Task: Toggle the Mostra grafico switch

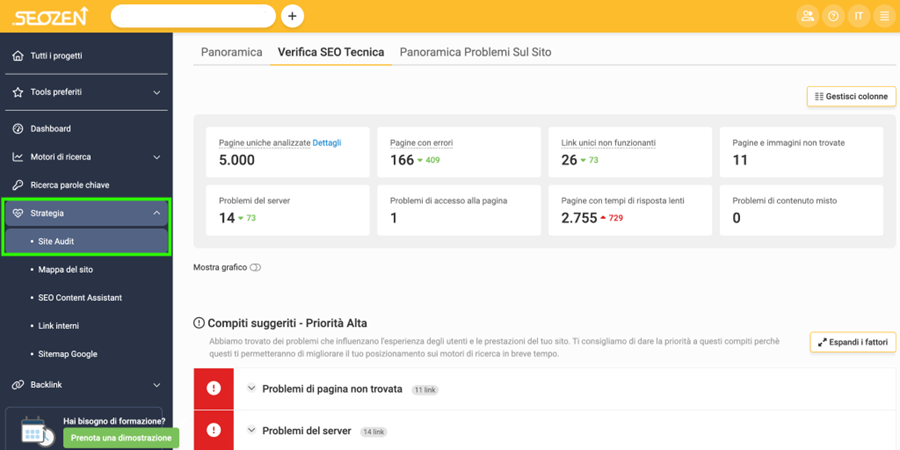Action: pyautogui.click(x=255, y=268)
